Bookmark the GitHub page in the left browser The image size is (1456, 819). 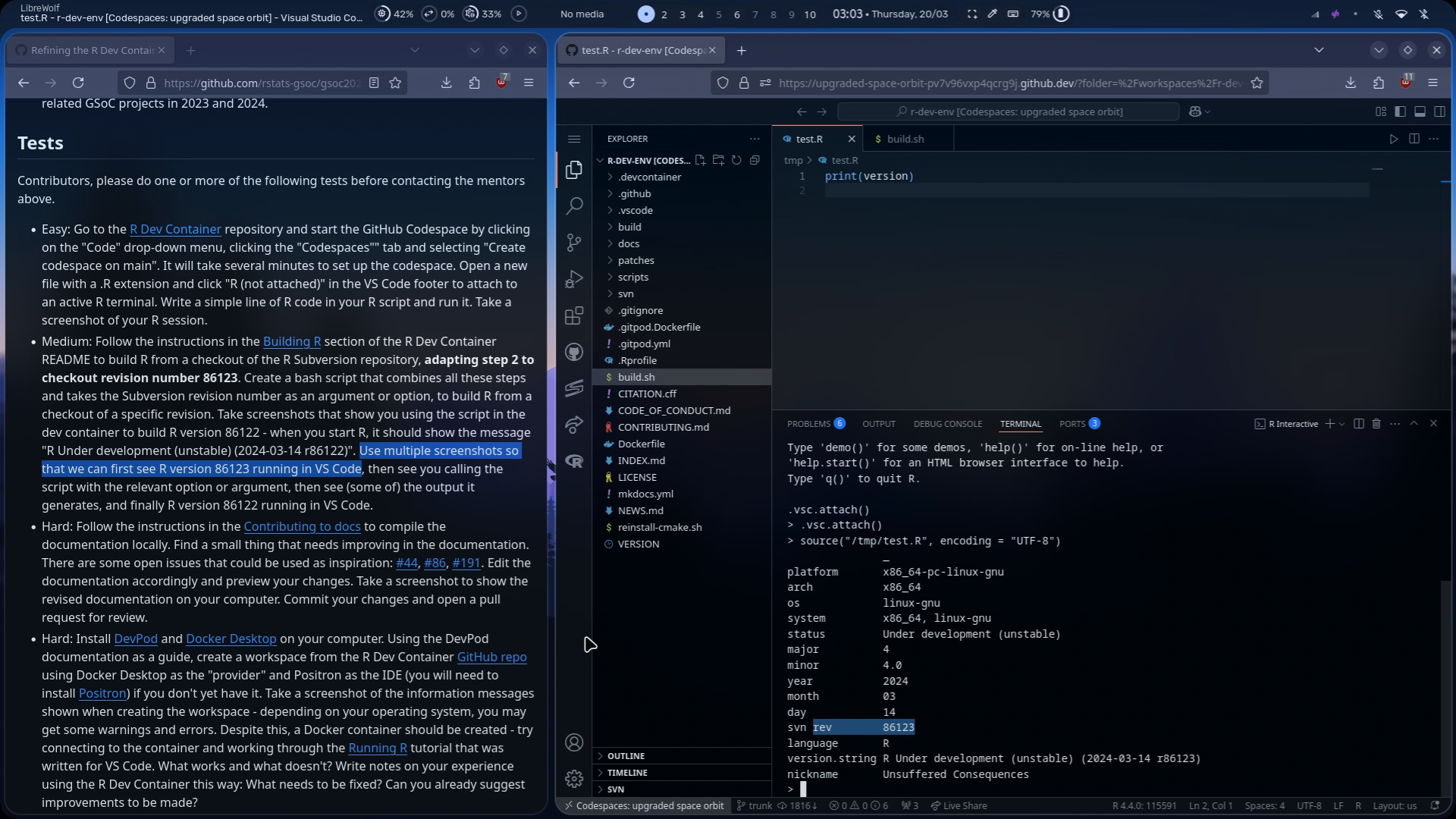(x=395, y=83)
